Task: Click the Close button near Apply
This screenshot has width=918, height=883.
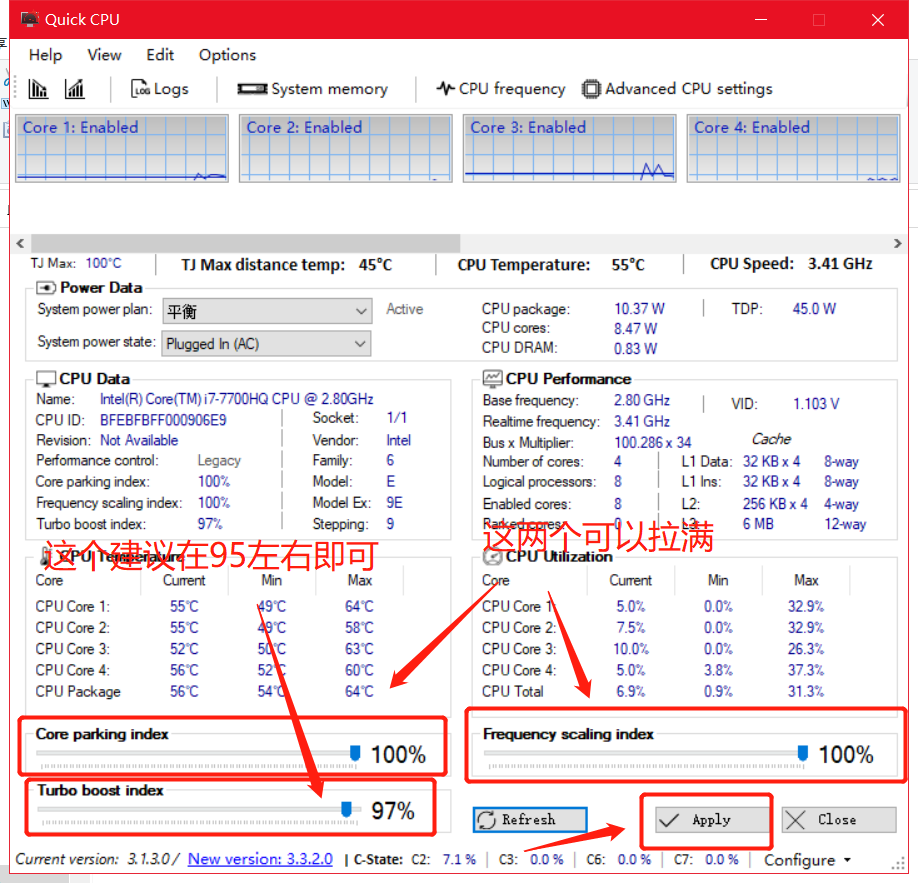Action: (839, 820)
